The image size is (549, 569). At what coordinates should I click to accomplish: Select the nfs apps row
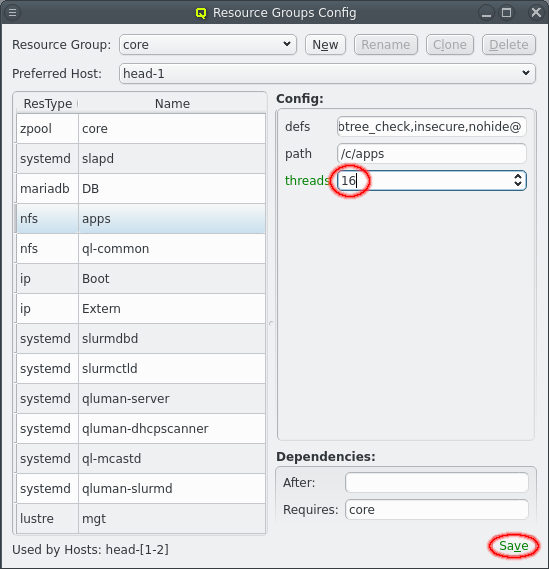pyautogui.click(x=141, y=219)
